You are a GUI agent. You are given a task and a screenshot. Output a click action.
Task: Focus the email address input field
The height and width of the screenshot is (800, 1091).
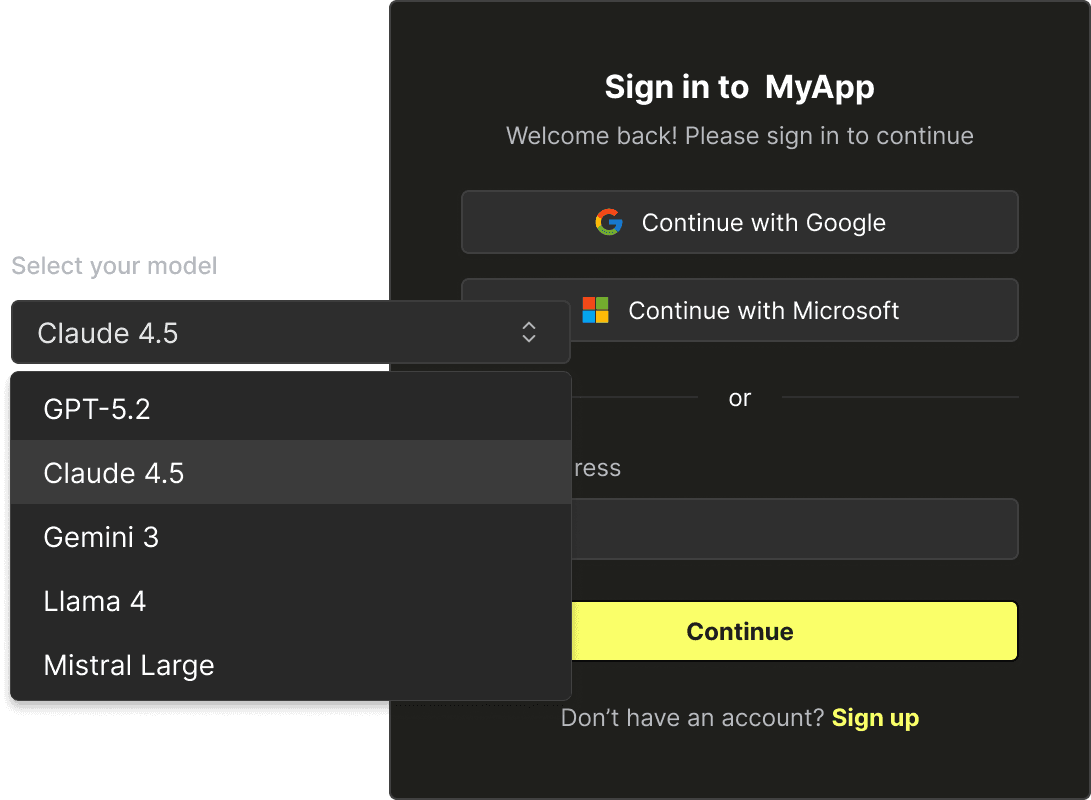click(x=794, y=529)
